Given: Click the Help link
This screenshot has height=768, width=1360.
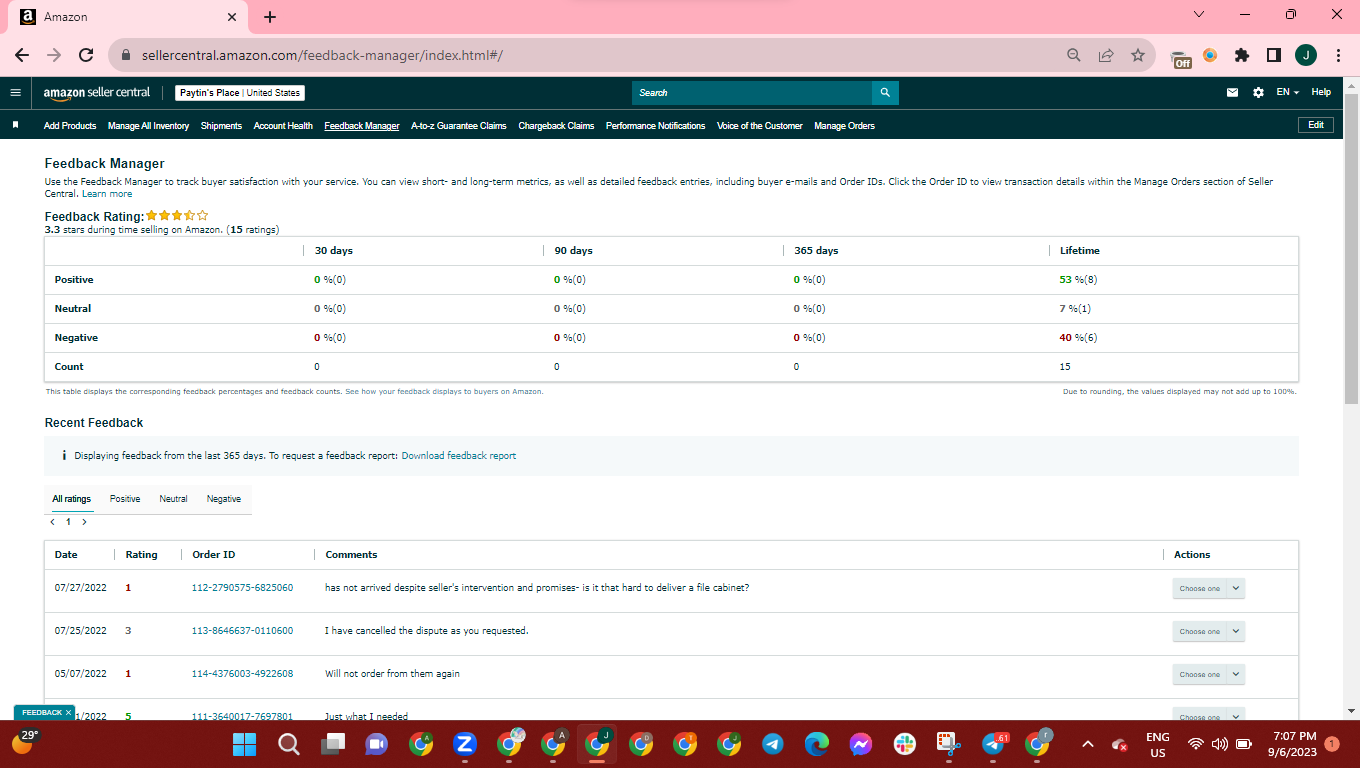Looking at the screenshot, I should tap(1321, 92).
